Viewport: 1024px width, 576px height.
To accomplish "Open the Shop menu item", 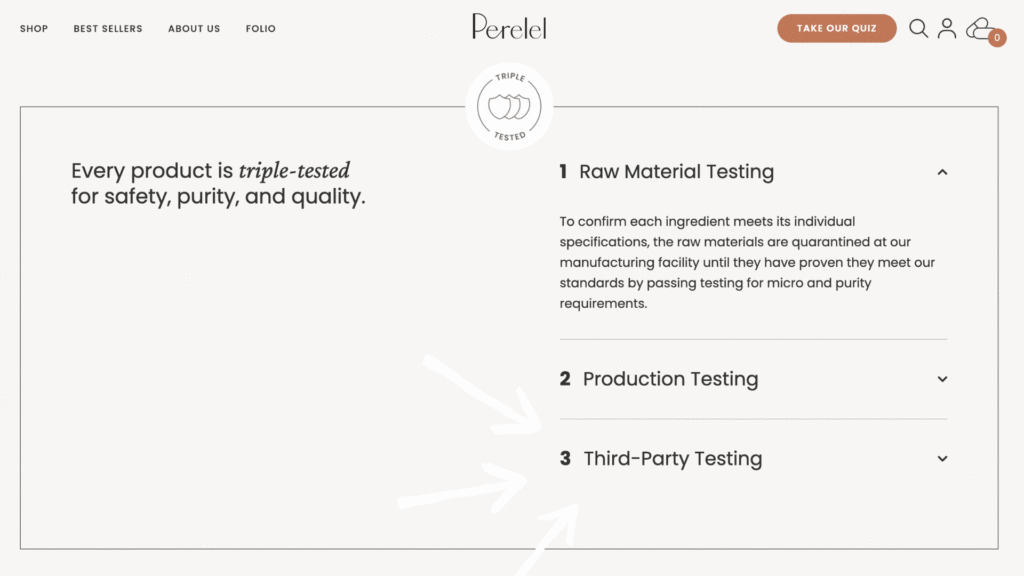I will (x=34, y=29).
